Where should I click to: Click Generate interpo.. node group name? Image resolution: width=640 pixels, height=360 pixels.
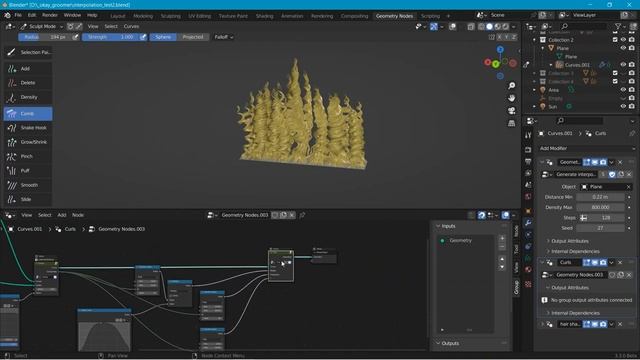coord(576,174)
